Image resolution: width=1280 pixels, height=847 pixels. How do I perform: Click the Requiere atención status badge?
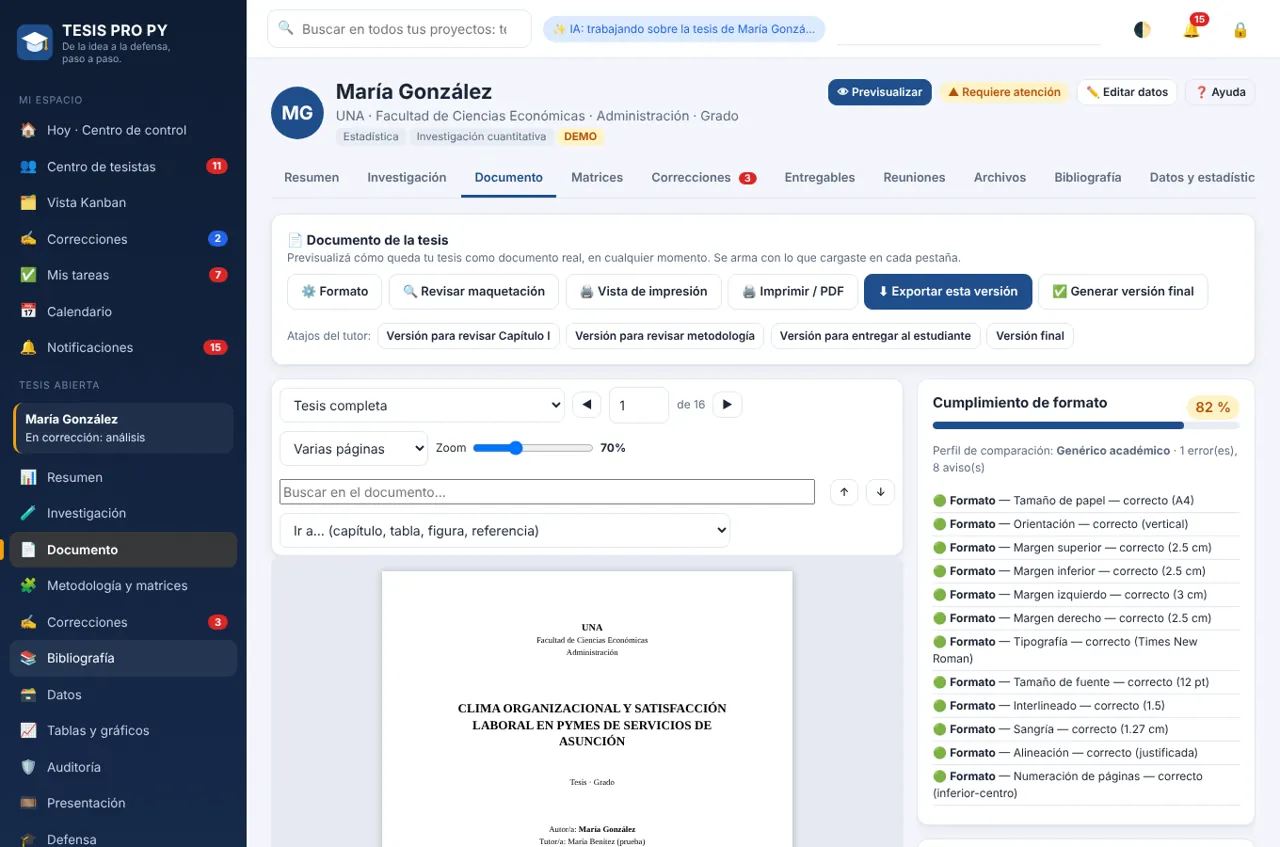point(1004,92)
